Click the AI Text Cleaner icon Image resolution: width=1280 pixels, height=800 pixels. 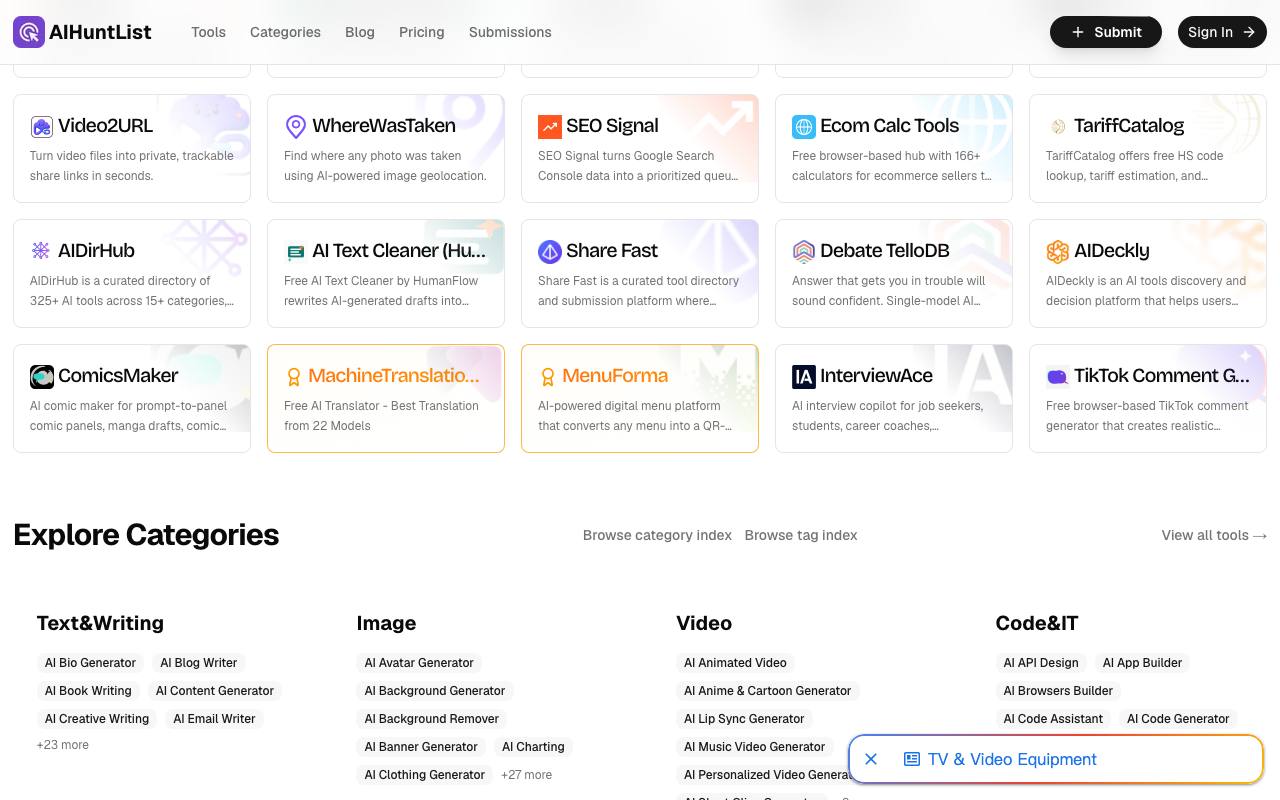click(x=296, y=251)
